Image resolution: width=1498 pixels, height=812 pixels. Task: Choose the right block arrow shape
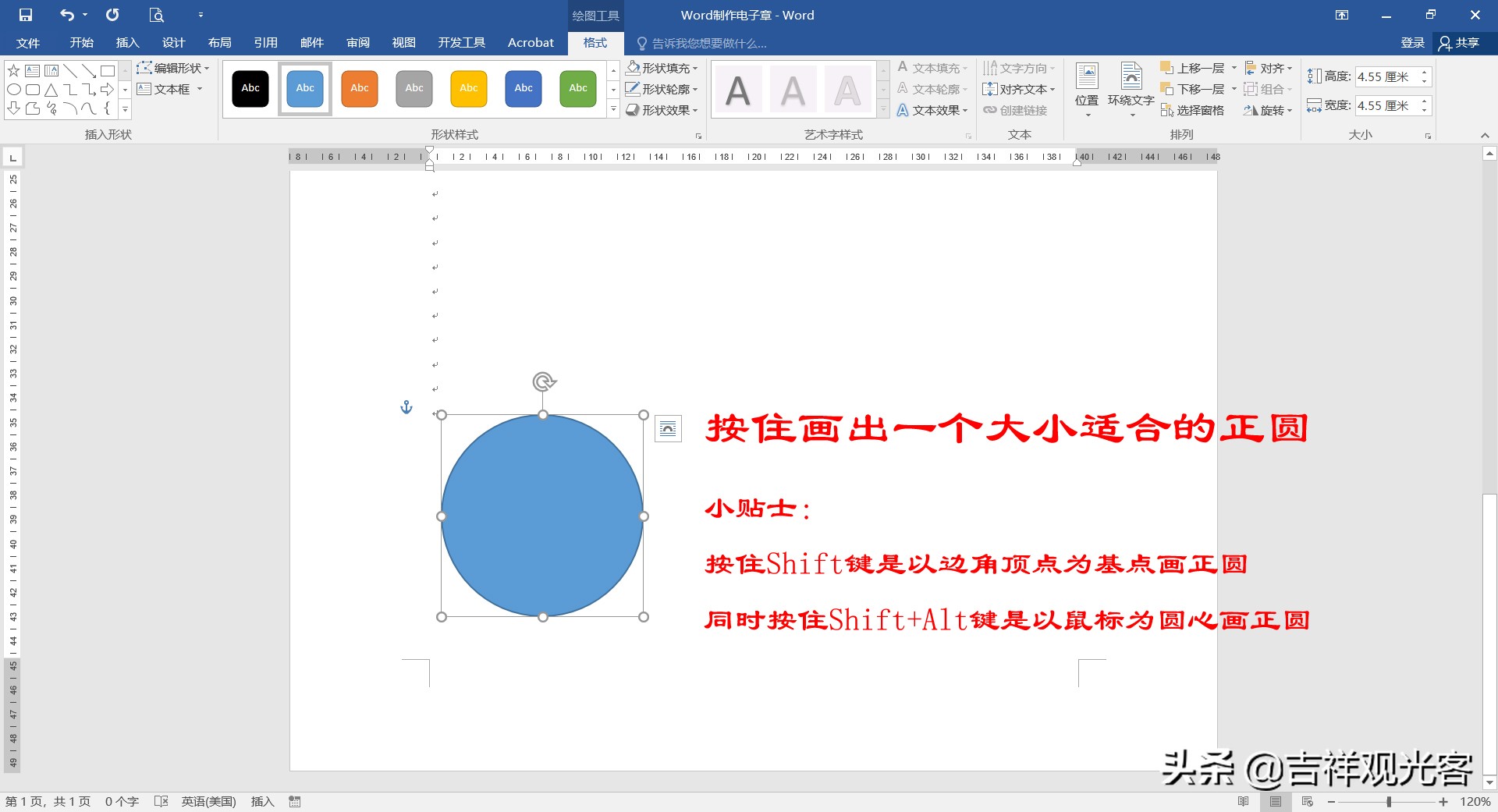pyautogui.click(x=108, y=90)
